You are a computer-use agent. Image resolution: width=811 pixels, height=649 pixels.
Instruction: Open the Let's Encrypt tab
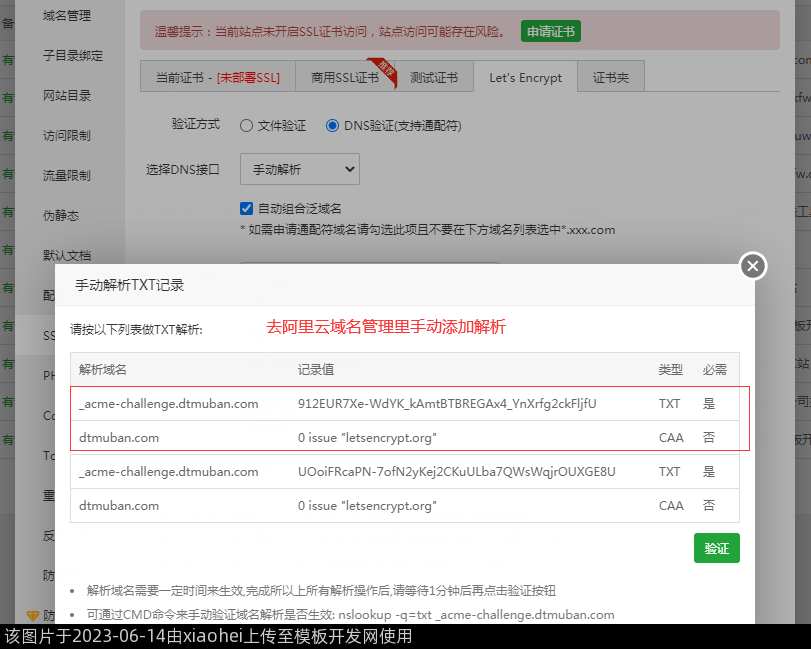pyautogui.click(x=525, y=77)
